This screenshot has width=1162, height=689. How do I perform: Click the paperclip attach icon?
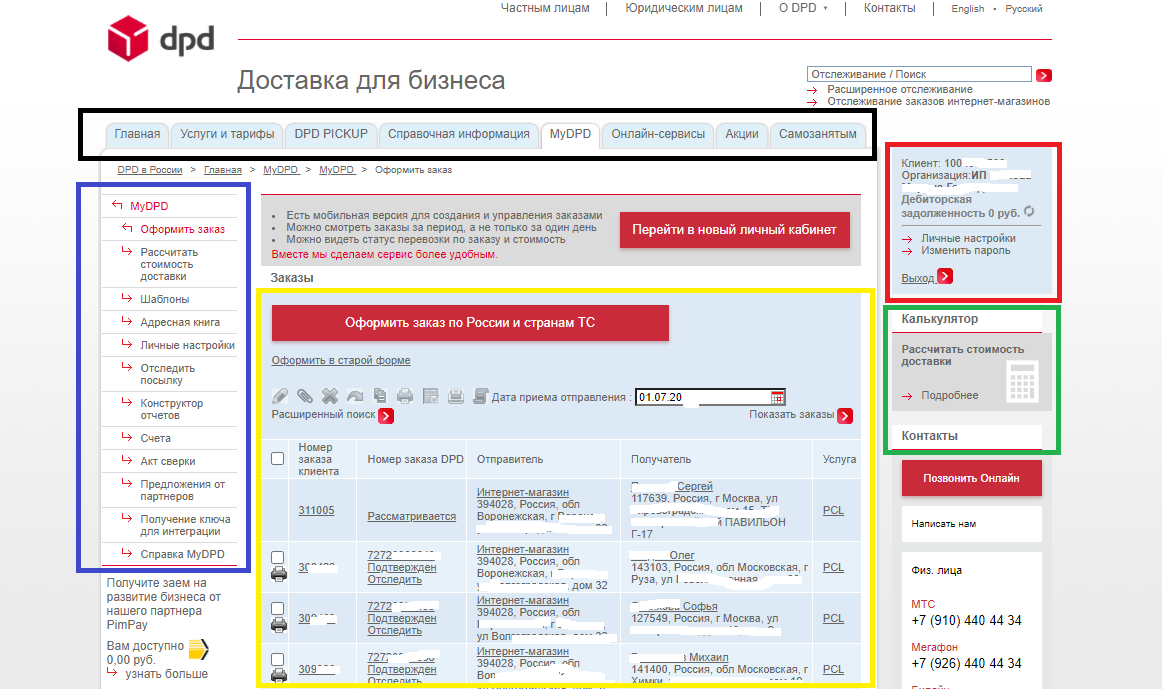[x=305, y=396]
